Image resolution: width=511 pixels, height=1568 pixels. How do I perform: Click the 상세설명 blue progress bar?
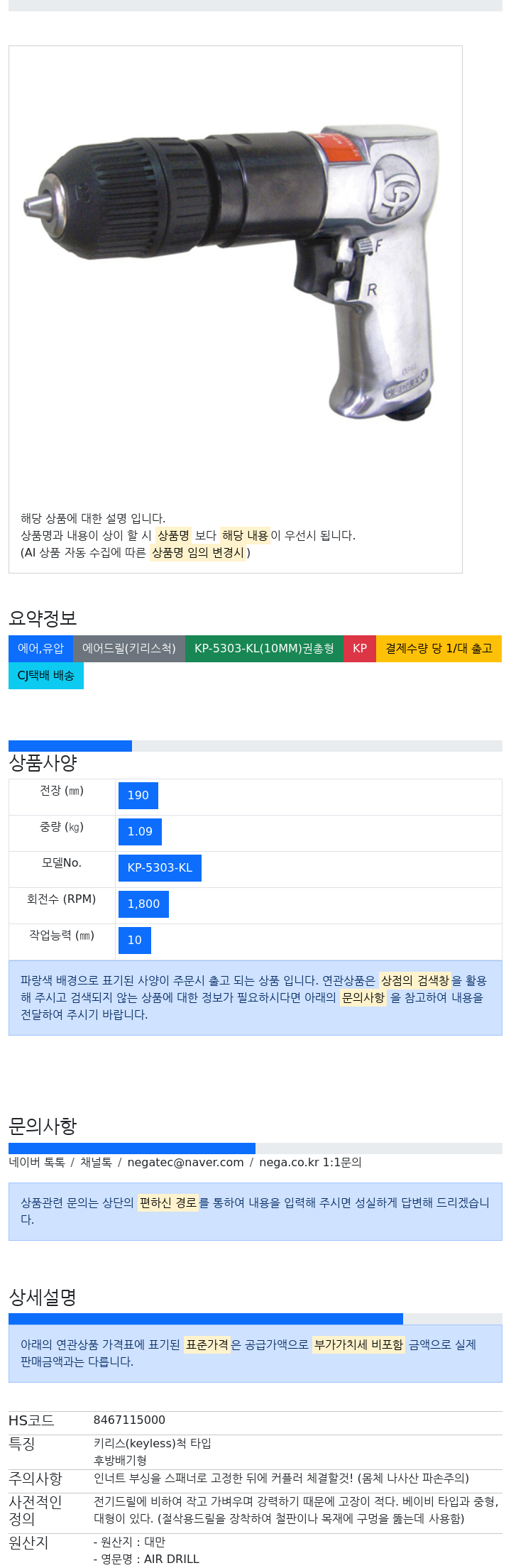pyautogui.click(x=206, y=1319)
